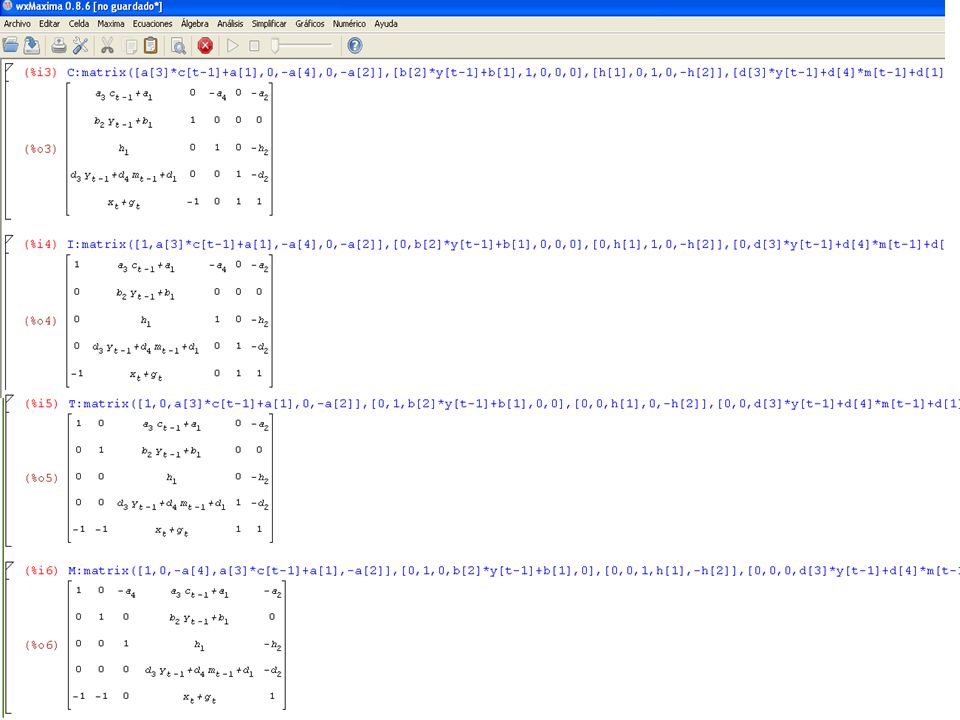Click the animation play triangle button
The image size is (960, 720).
tap(233, 45)
